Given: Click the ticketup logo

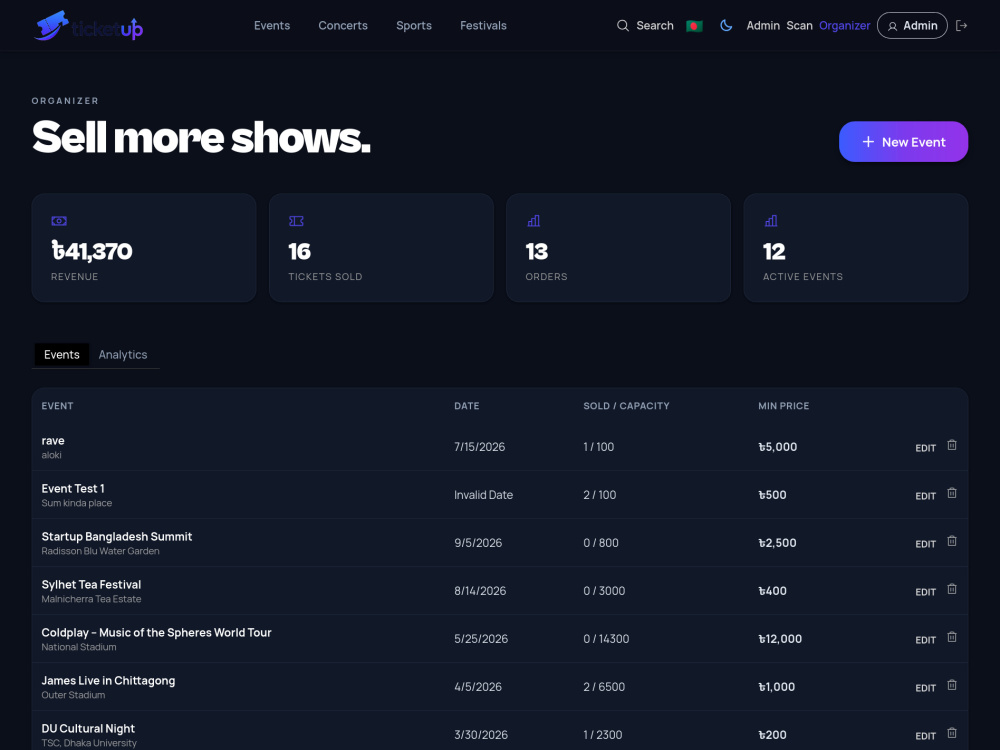Looking at the screenshot, I should tap(88, 26).
